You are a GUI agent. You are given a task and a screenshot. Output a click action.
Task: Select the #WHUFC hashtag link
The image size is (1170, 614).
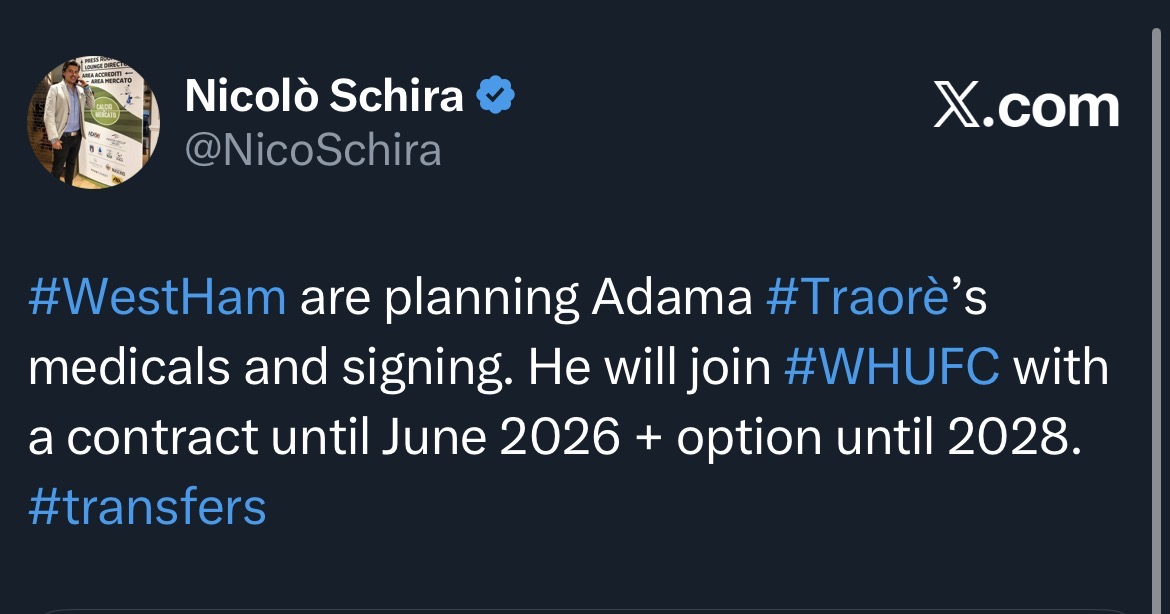[892, 368]
